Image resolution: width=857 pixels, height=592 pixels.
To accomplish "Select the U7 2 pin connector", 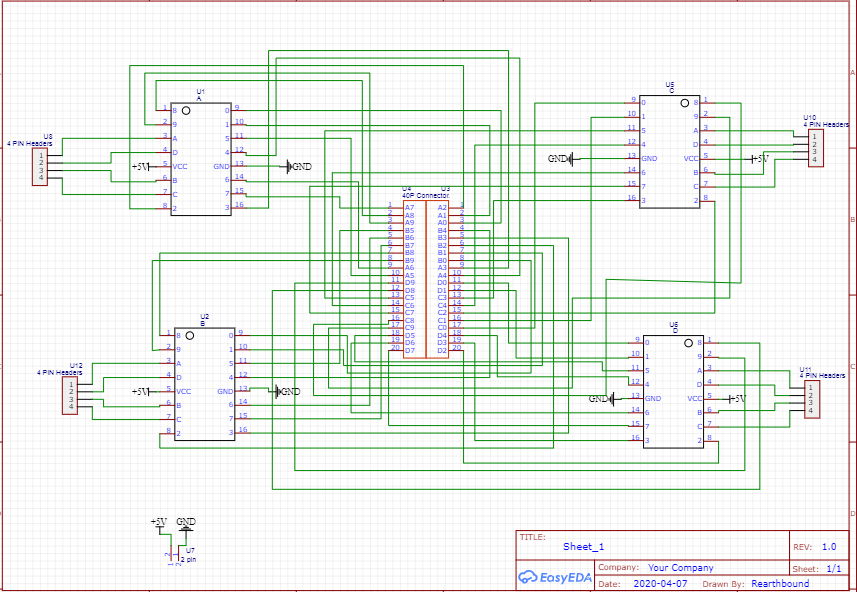I will [175, 555].
